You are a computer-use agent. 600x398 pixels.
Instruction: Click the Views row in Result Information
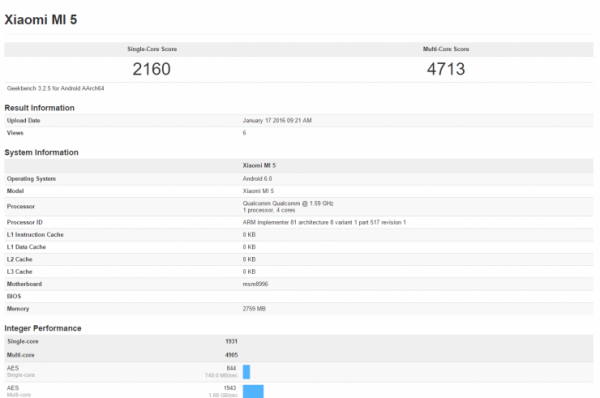pos(299,133)
